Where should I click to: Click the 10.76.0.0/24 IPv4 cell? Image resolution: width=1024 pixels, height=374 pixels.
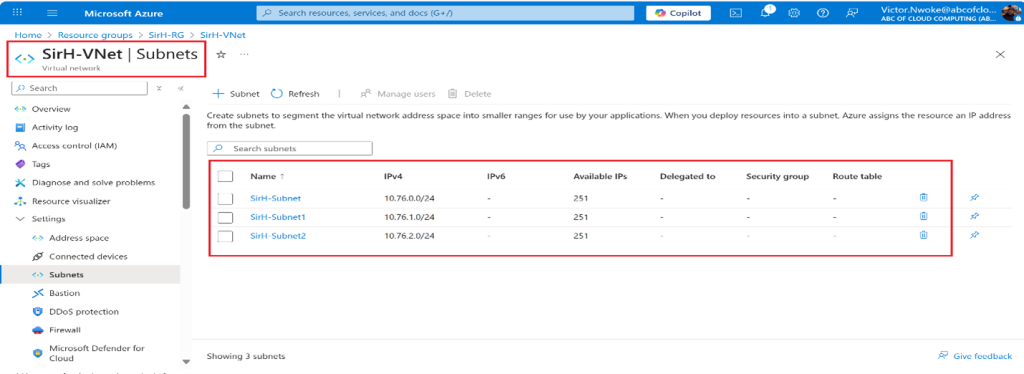(x=409, y=198)
